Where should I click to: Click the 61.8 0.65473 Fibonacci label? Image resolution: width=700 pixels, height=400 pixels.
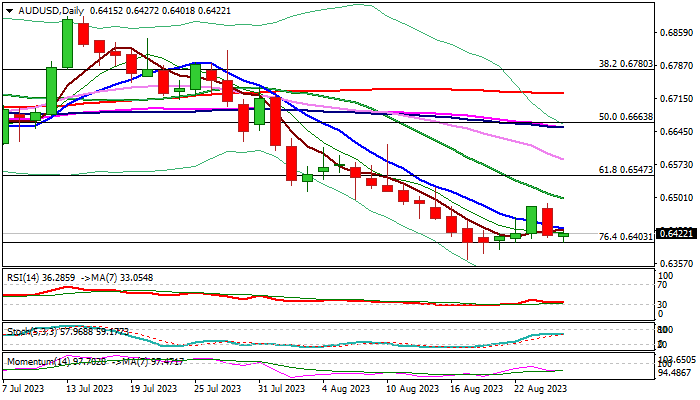tap(625, 169)
